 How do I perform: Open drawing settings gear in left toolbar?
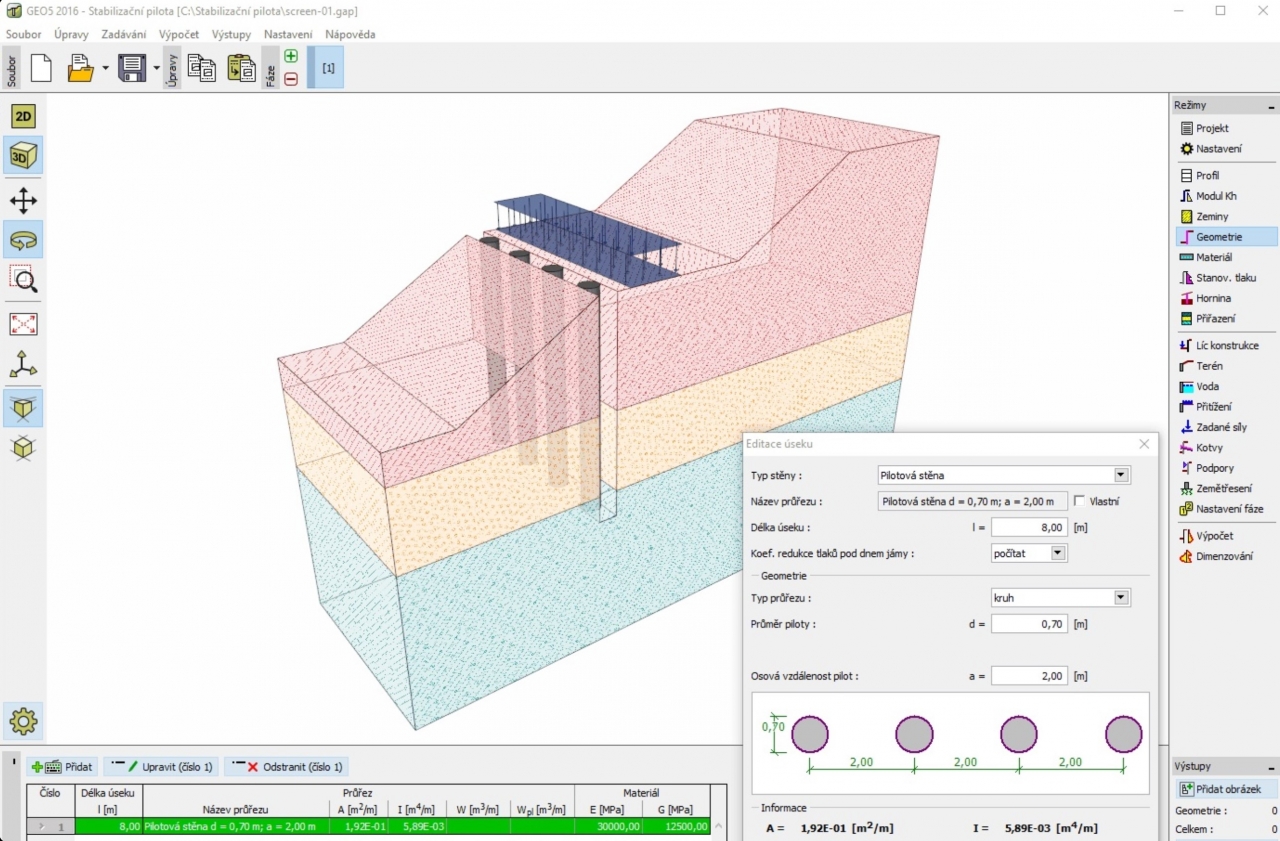coord(23,720)
